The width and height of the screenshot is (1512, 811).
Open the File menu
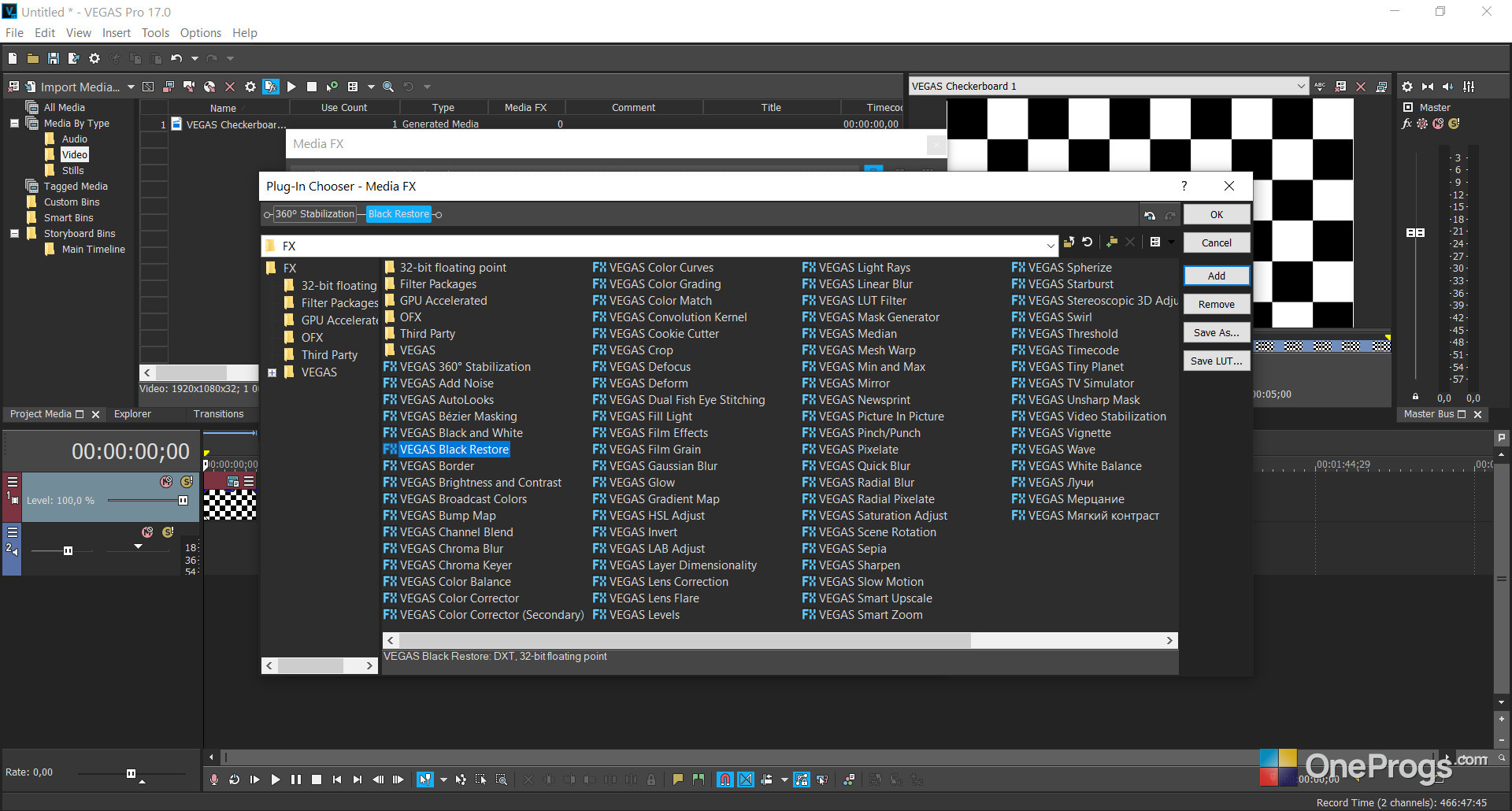[15, 33]
